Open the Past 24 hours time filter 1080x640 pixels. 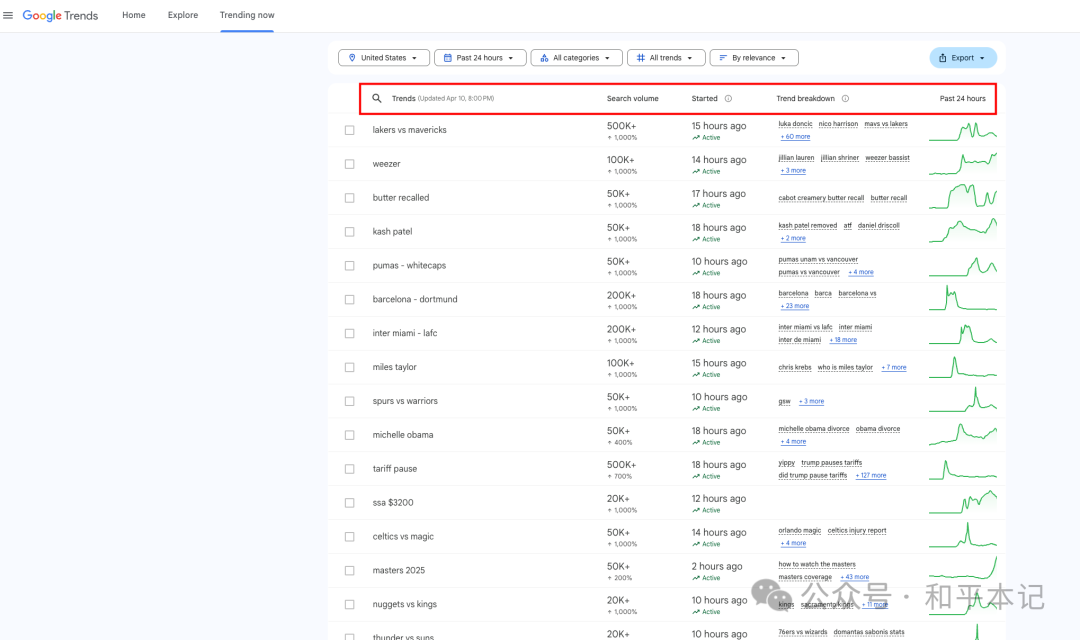(x=480, y=58)
